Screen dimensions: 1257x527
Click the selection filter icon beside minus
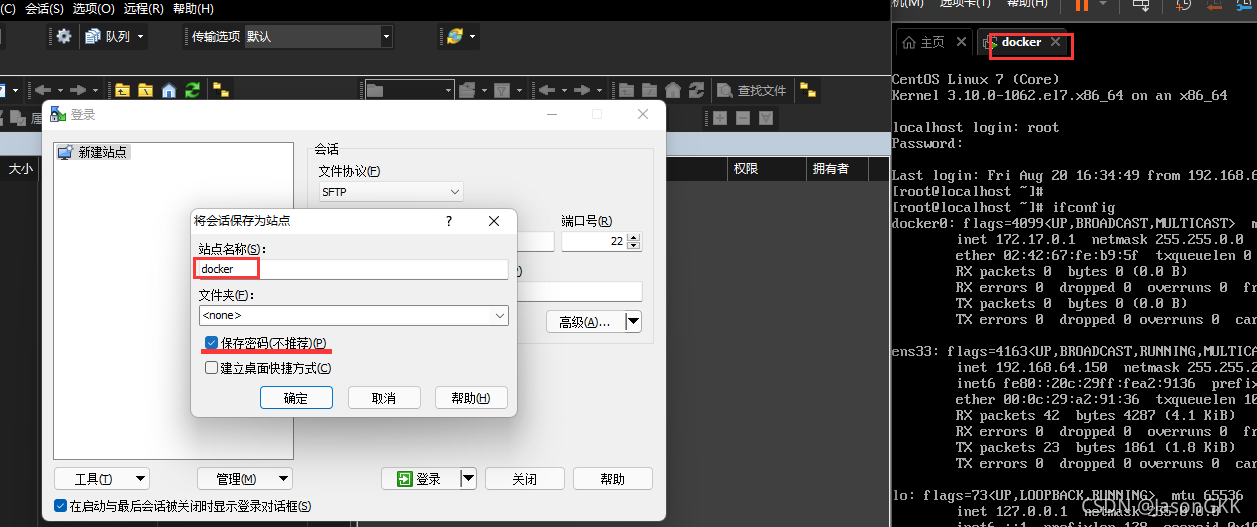point(765,118)
